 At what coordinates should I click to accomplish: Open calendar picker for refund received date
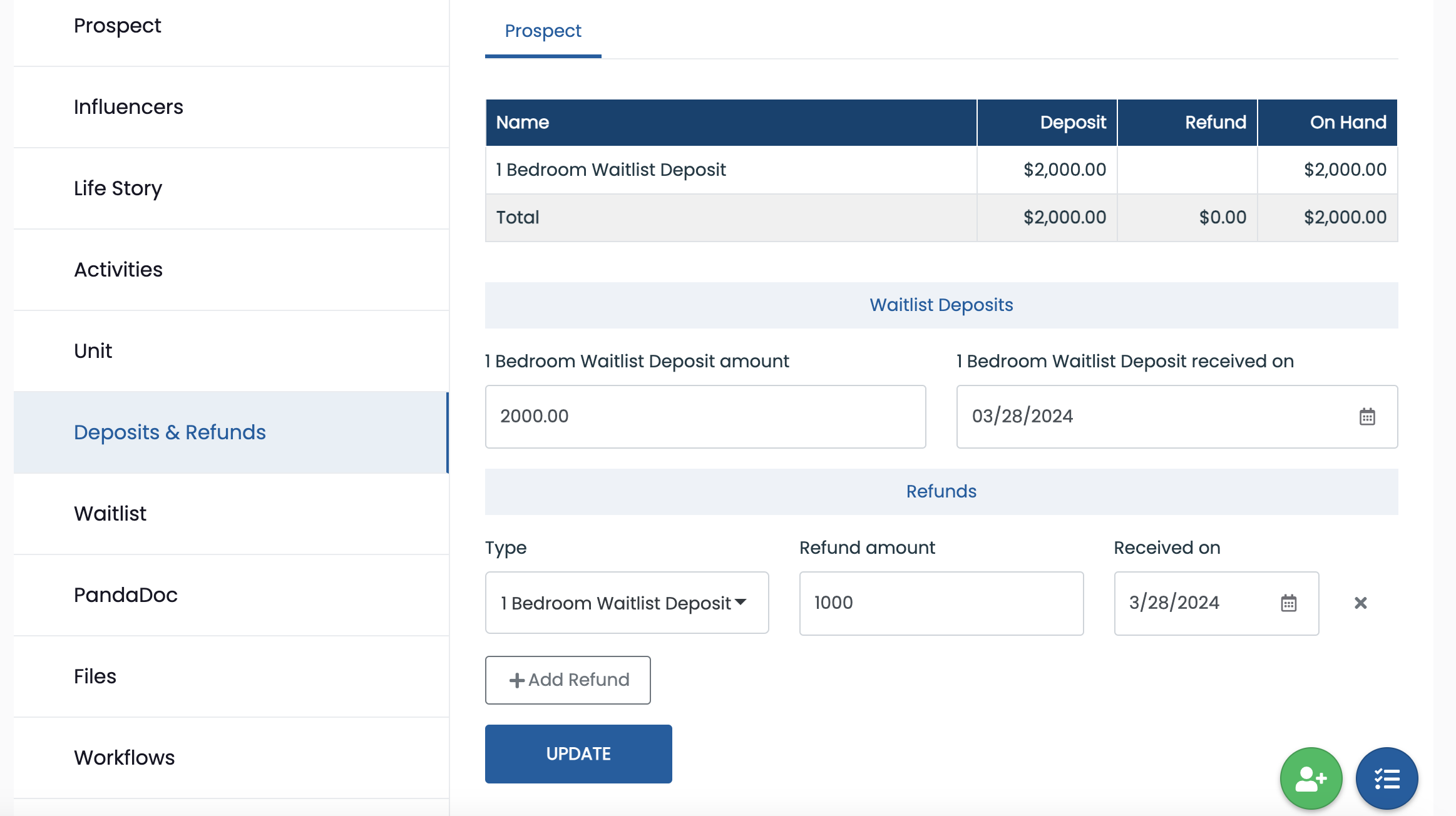[x=1288, y=603]
